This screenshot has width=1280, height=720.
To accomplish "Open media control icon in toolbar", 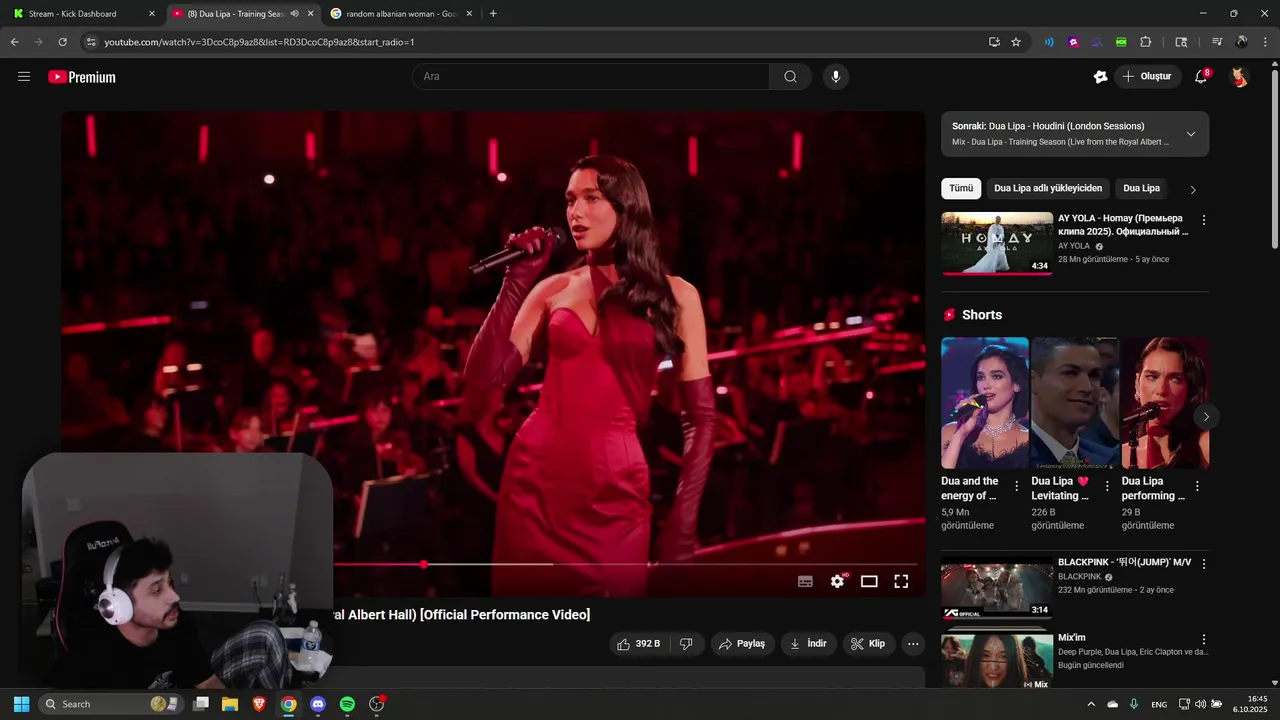I will [1217, 42].
